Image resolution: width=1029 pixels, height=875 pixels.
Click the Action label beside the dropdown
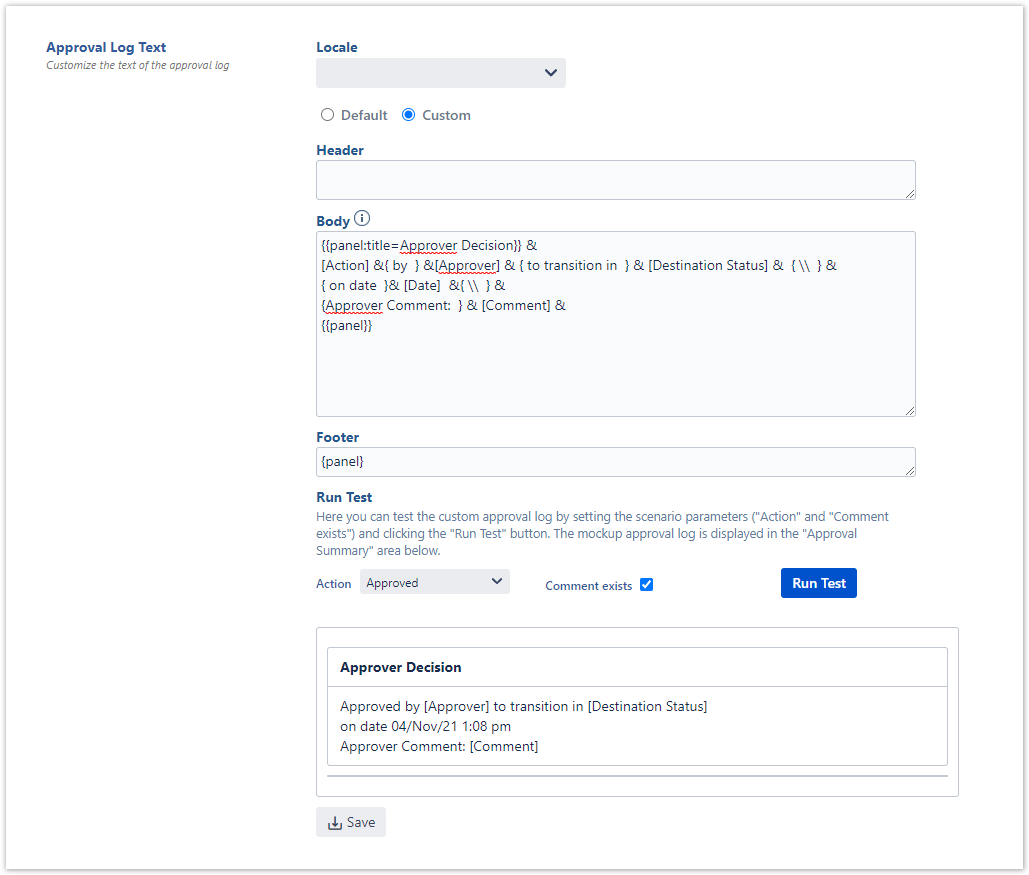click(x=334, y=584)
